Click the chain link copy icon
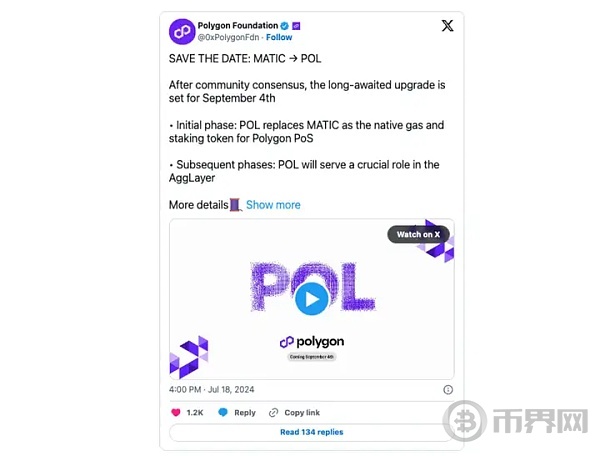600x456 pixels. pyautogui.click(x=273, y=412)
